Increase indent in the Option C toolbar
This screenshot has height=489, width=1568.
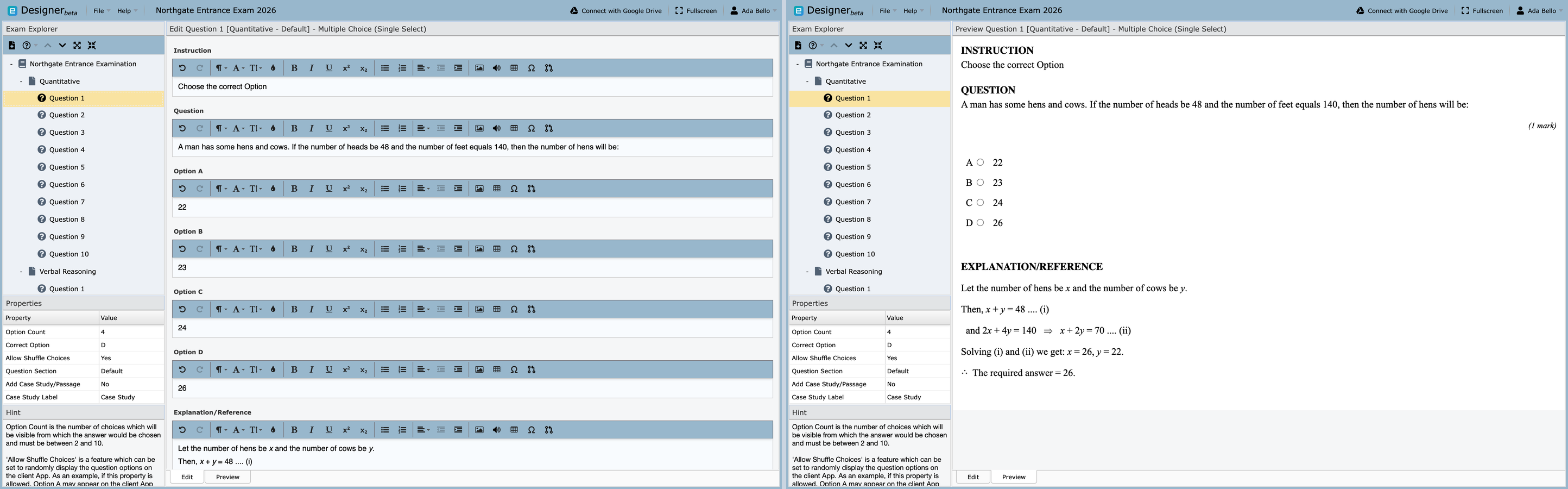[458, 309]
